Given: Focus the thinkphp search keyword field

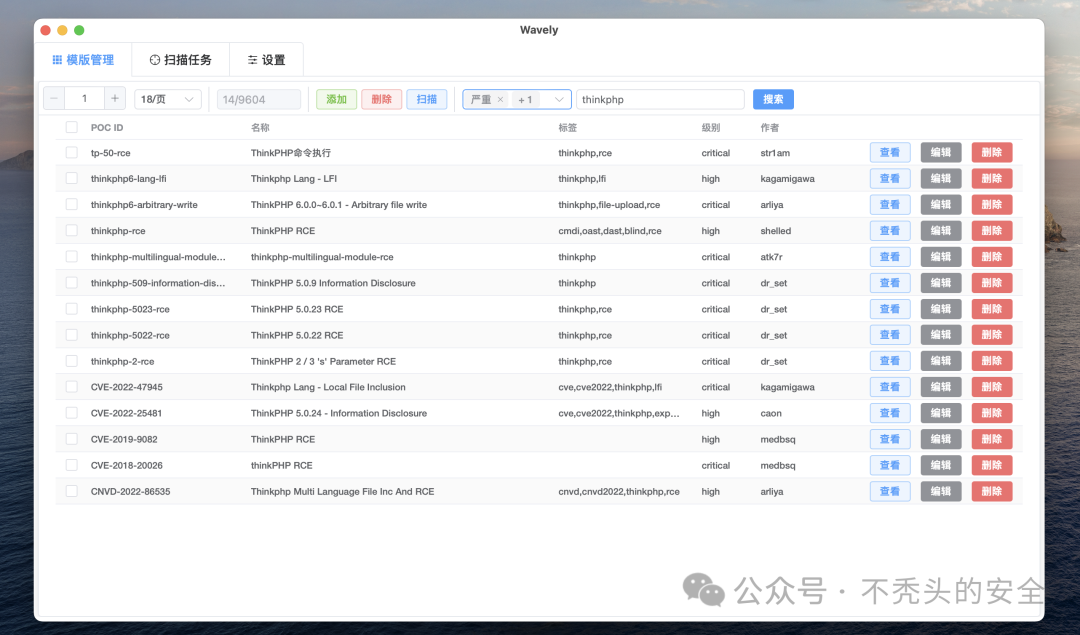Looking at the screenshot, I should (x=660, y=99).
